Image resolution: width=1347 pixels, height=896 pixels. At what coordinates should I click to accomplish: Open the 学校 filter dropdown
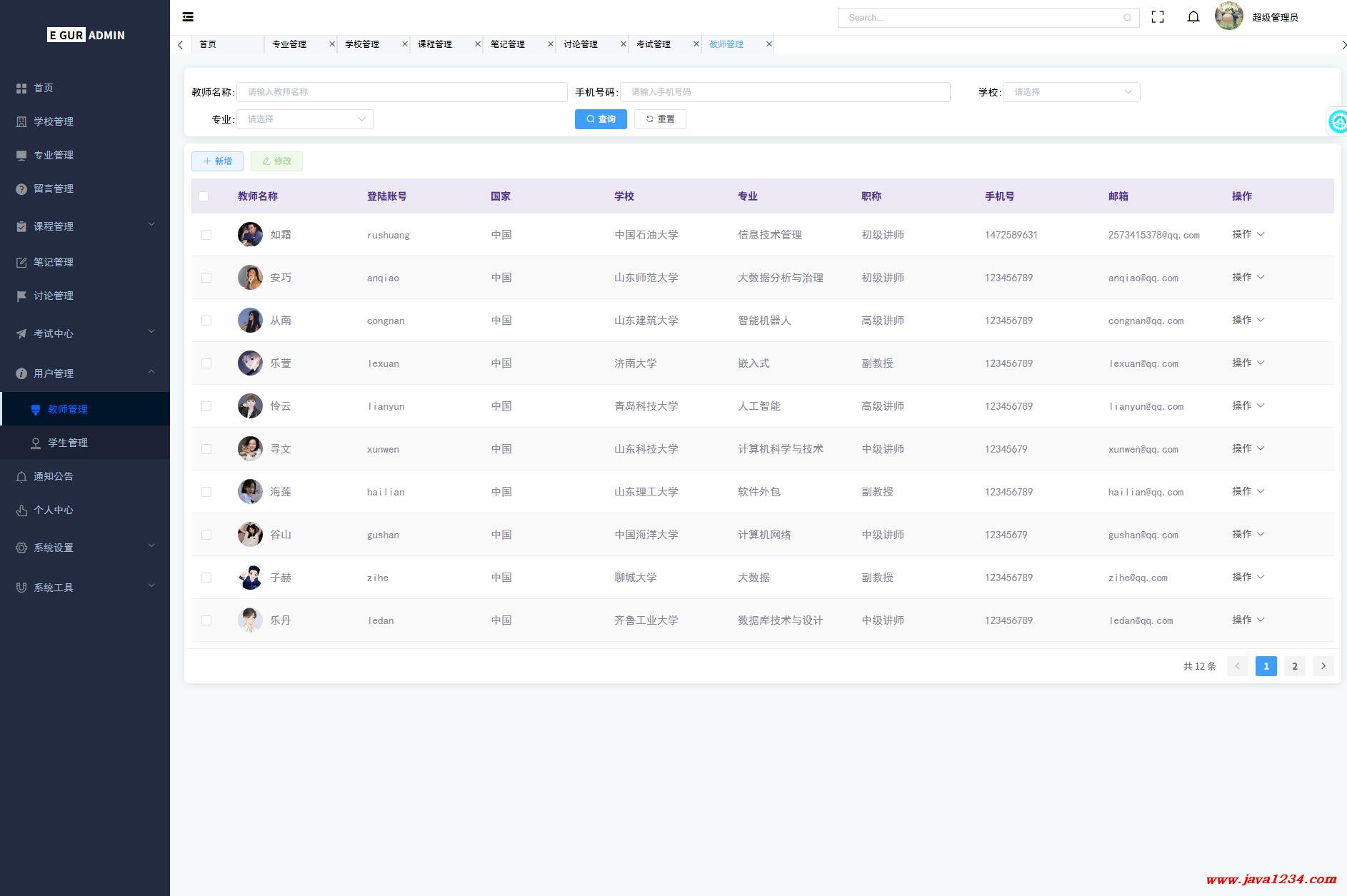1071,92
